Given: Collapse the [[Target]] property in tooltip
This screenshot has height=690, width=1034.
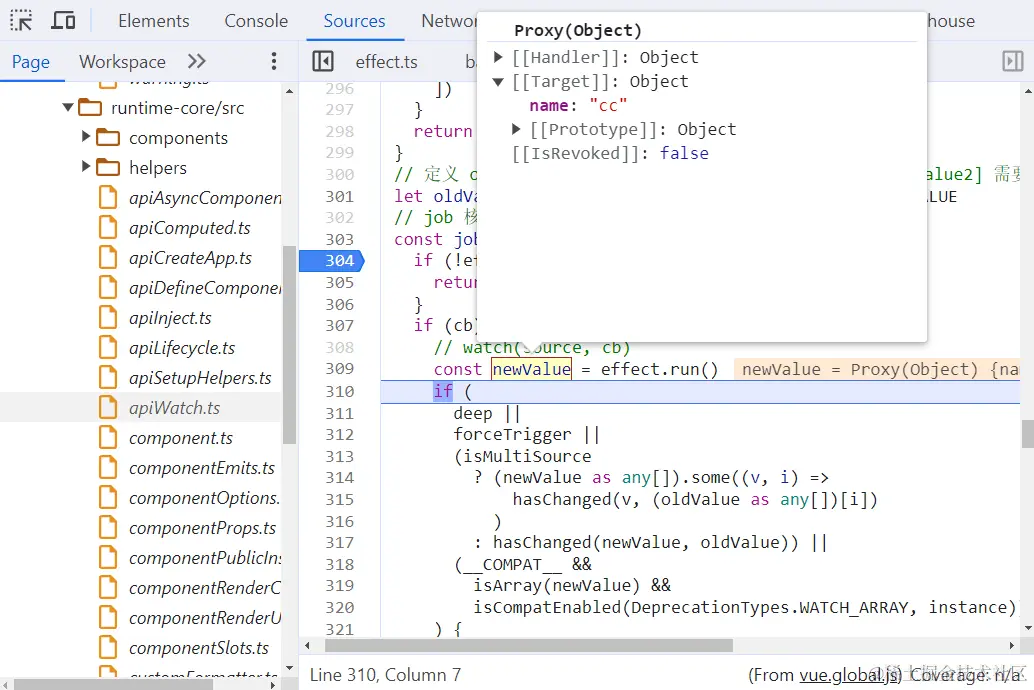Looking at the screenshot, I should (499, 82).
